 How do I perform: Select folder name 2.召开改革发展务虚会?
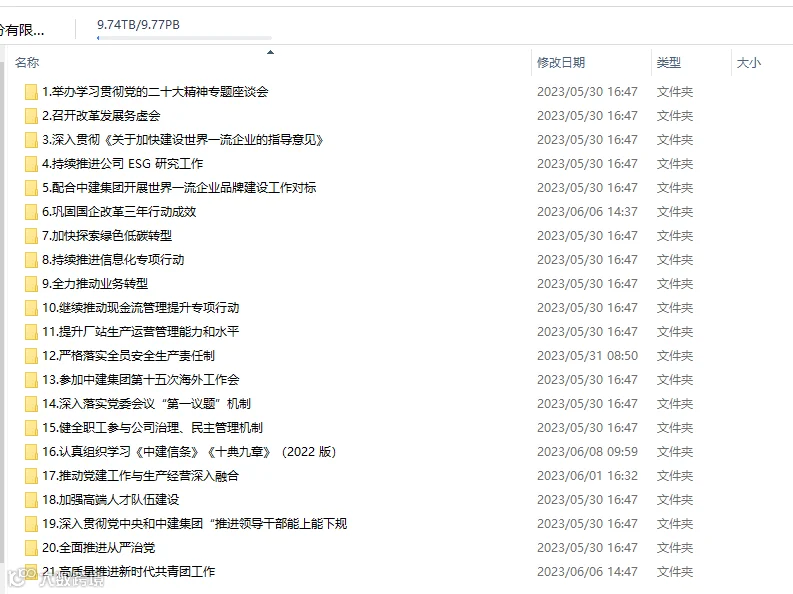pyautogui.click(x=101, y=116)
